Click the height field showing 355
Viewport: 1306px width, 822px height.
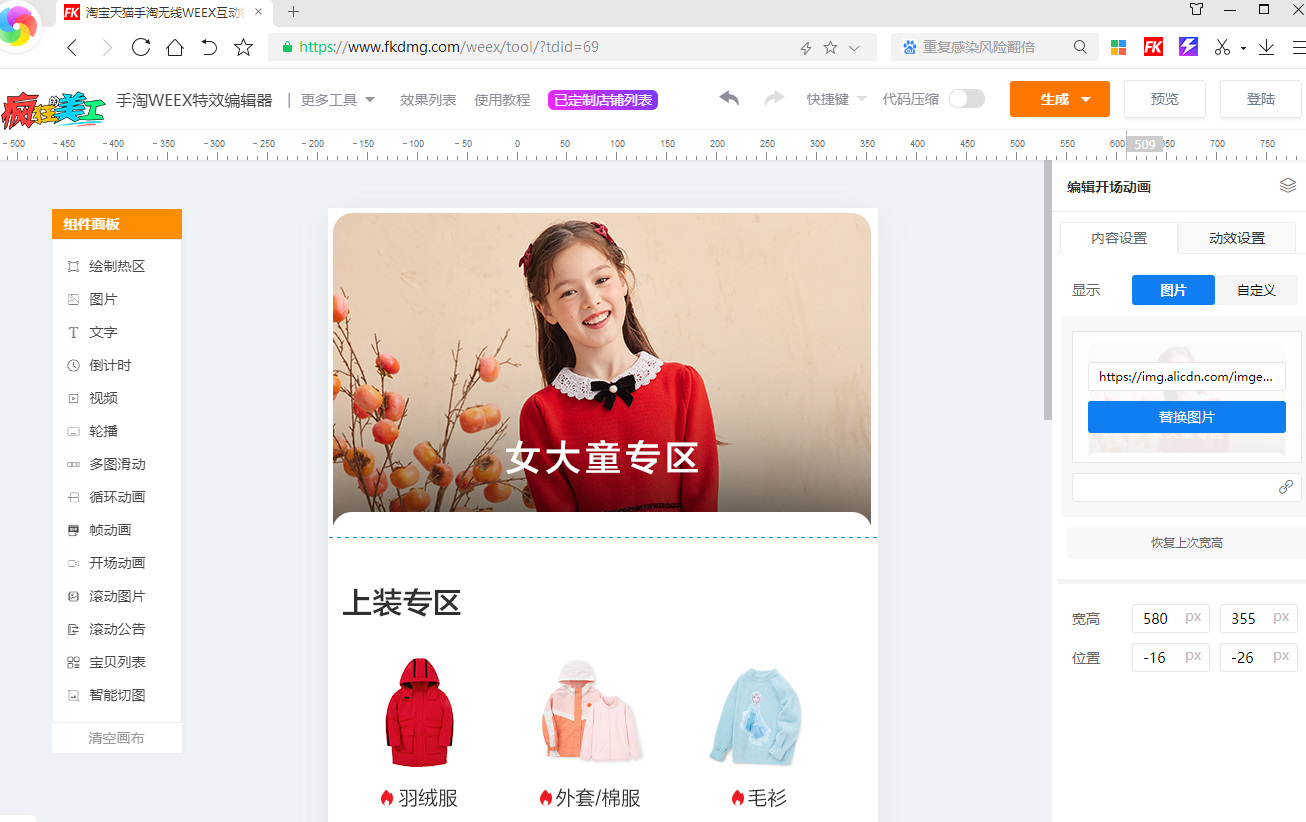click(1258, 618)
